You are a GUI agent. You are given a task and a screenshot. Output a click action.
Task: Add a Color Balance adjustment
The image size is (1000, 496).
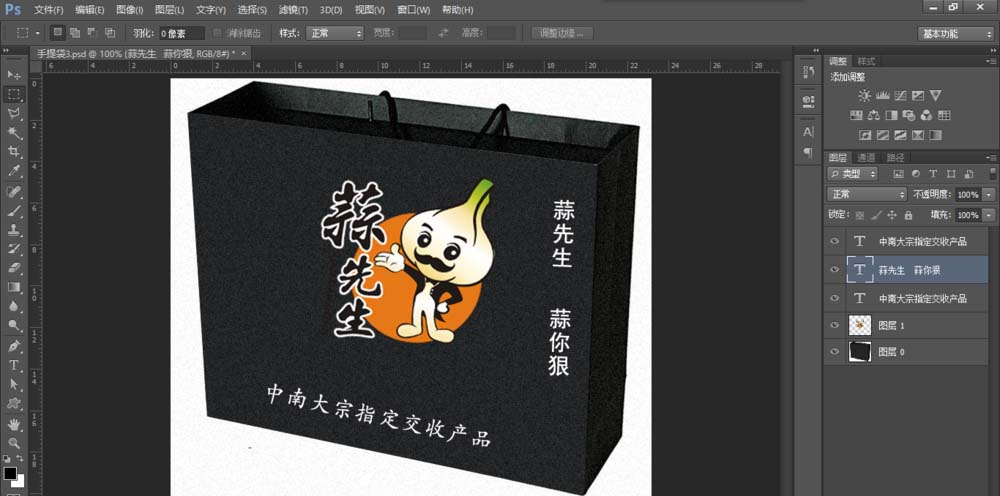(x=874, y=115)
